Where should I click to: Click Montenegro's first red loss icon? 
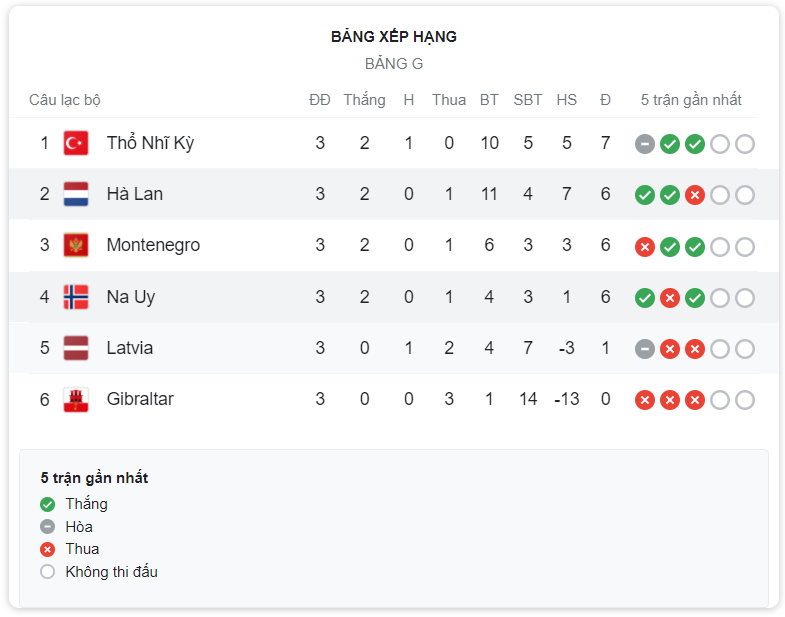click(x=645, y=247)
